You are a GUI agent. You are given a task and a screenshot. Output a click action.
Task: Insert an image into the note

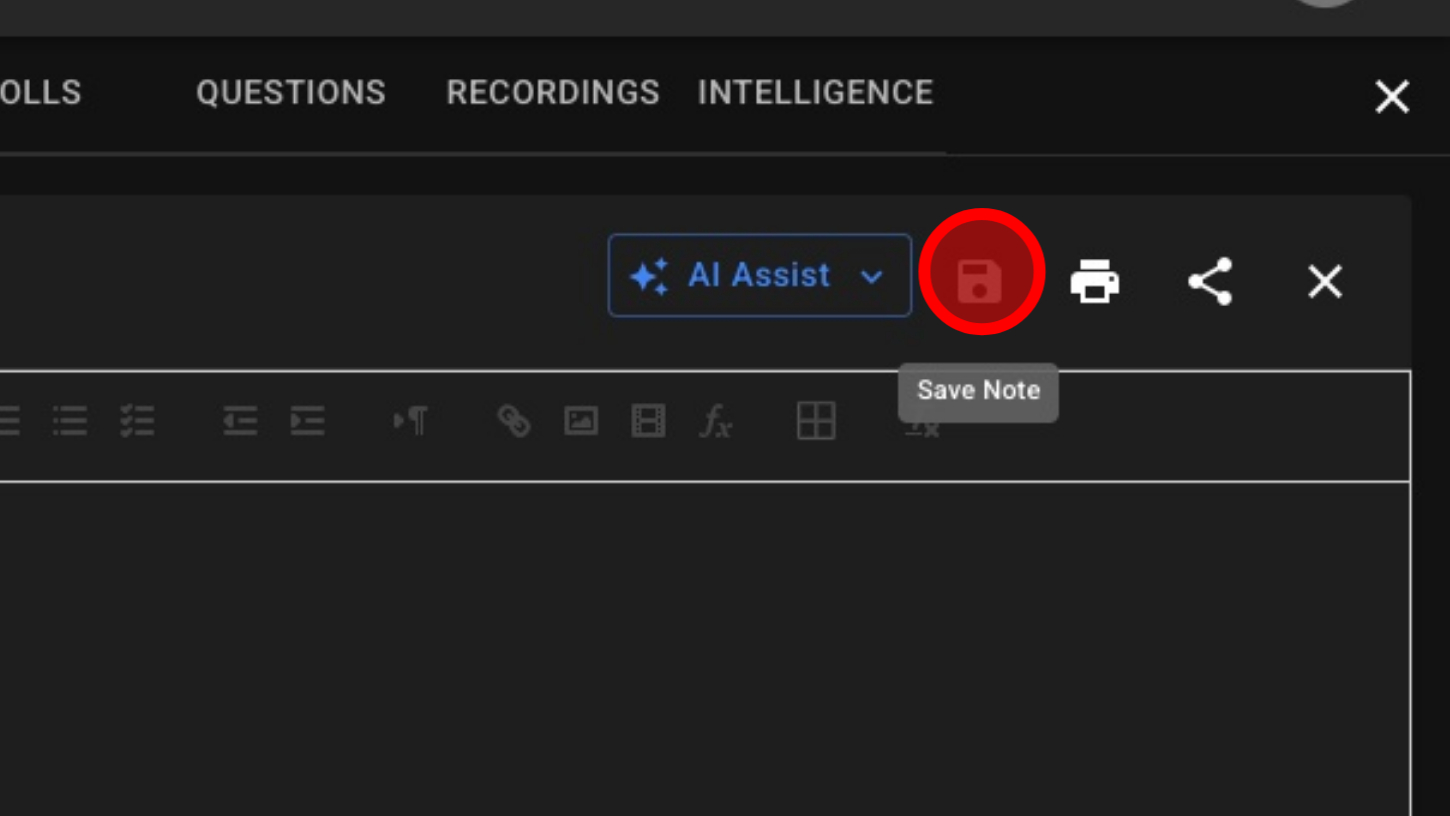581,421
